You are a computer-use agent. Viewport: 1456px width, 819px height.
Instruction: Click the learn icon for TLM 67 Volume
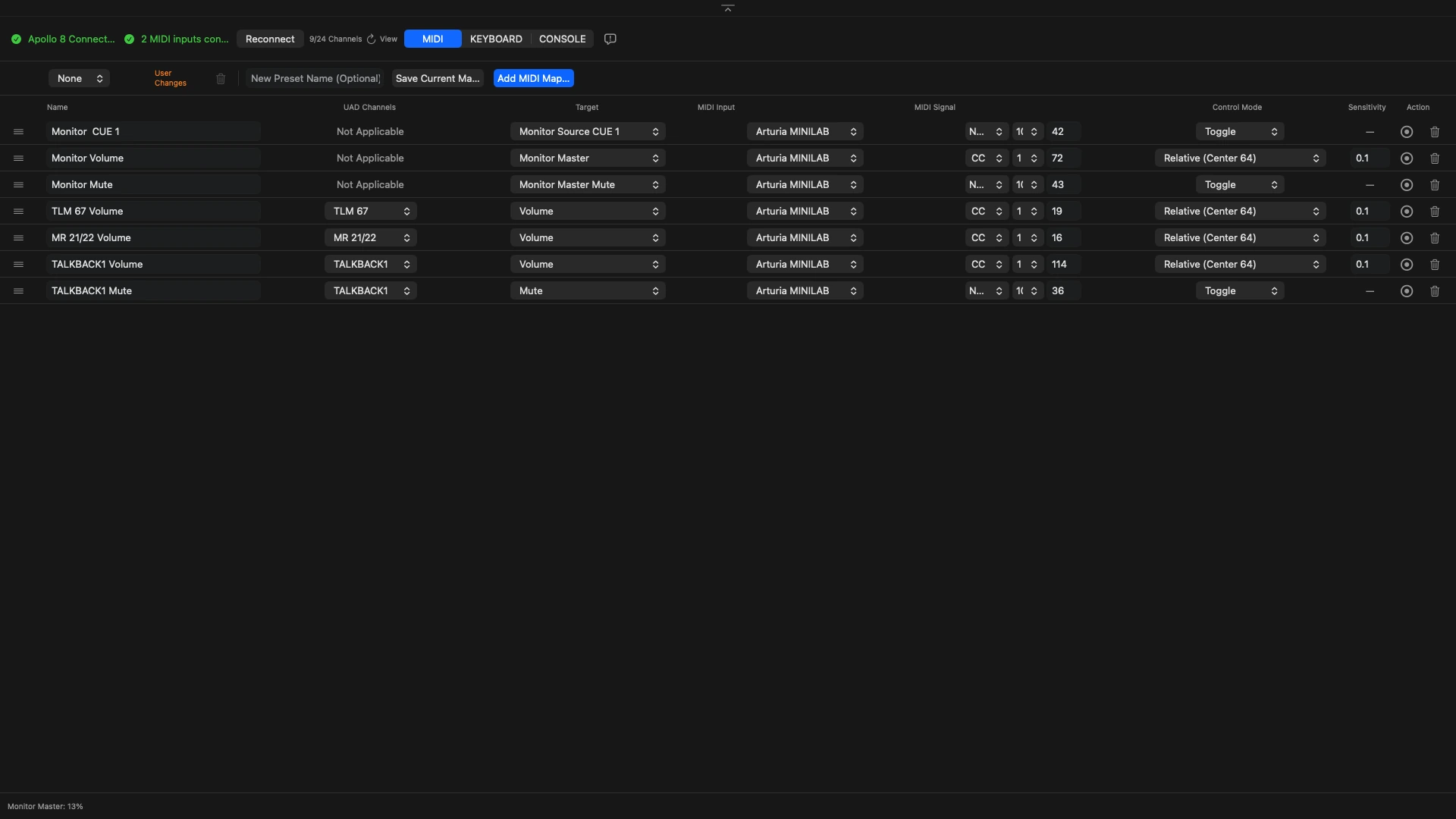tap(1407, 212)
